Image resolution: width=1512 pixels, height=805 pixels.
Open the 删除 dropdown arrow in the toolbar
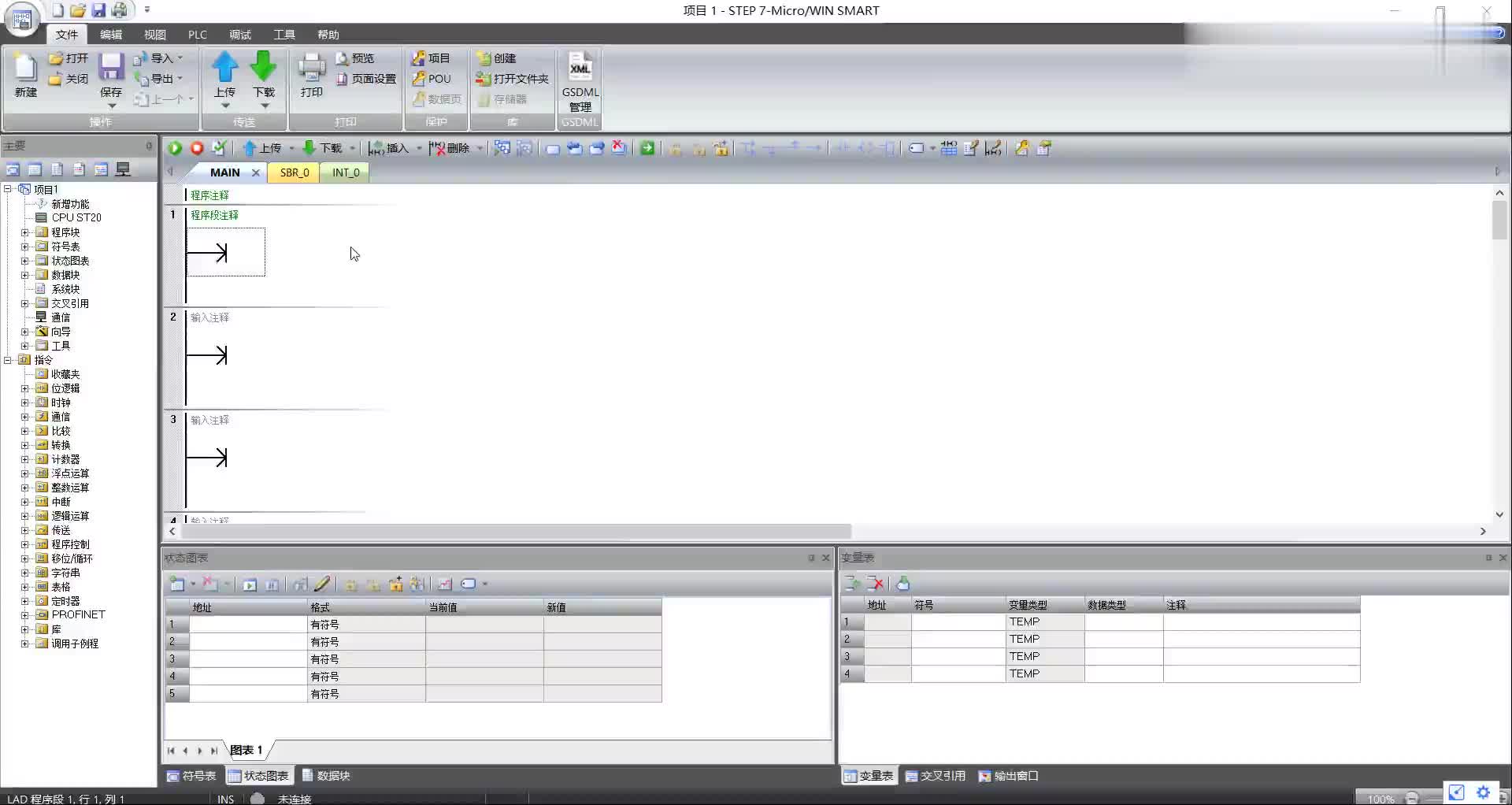click(479, 148)
